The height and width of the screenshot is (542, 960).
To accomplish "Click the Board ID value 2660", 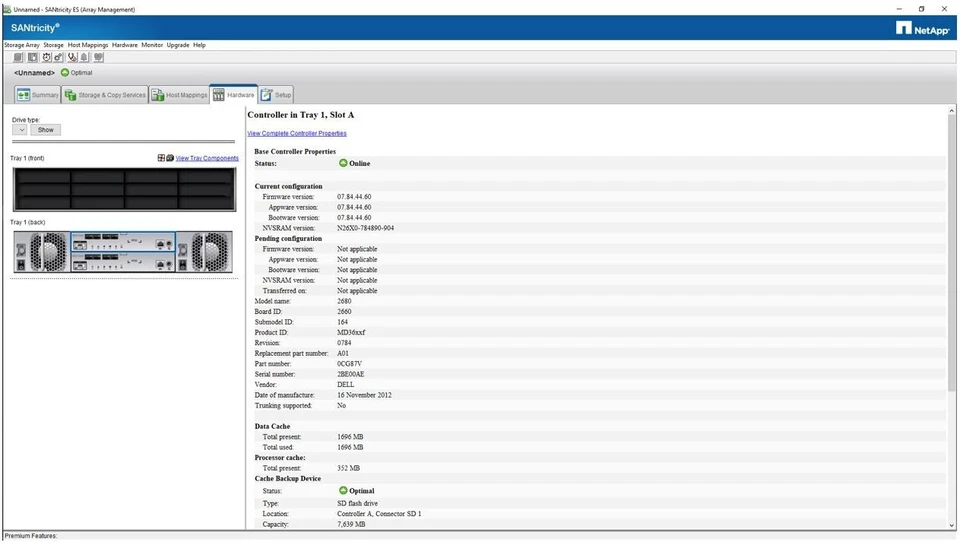I will click(x=344, y=312).
